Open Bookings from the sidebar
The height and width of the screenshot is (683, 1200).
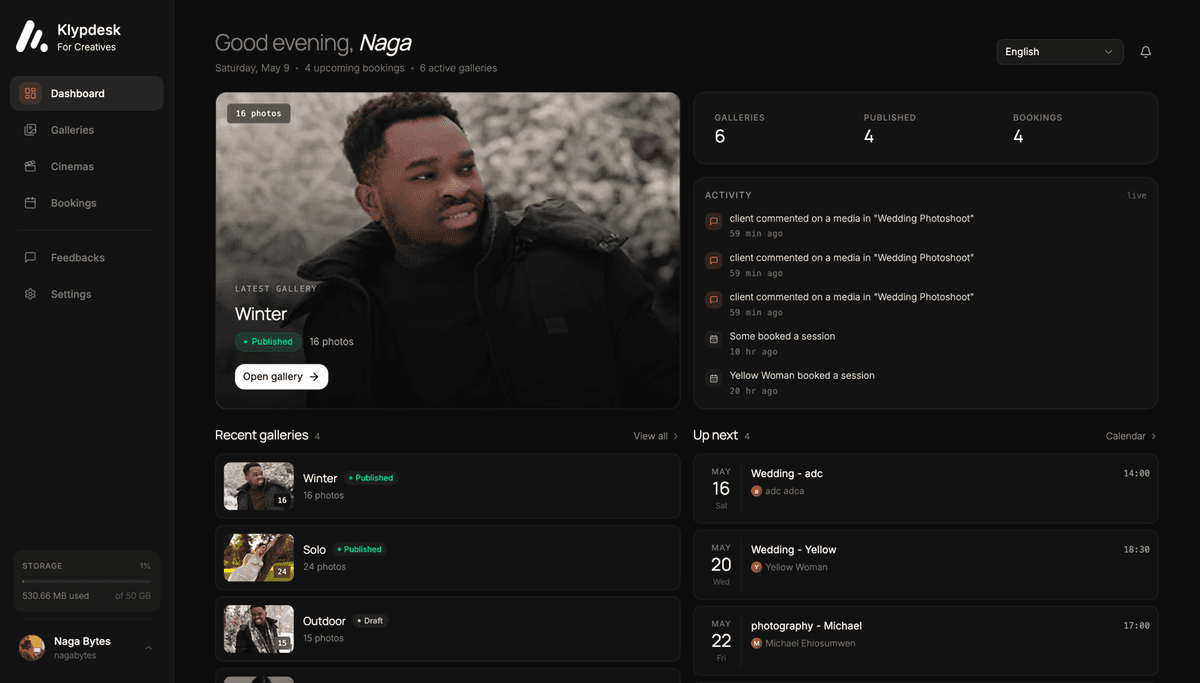point(87,203)
